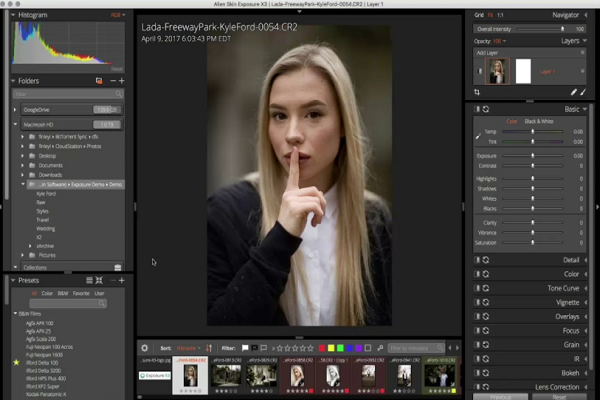
Task: Collapse the Histogram panel
Action: coord(13,15)
